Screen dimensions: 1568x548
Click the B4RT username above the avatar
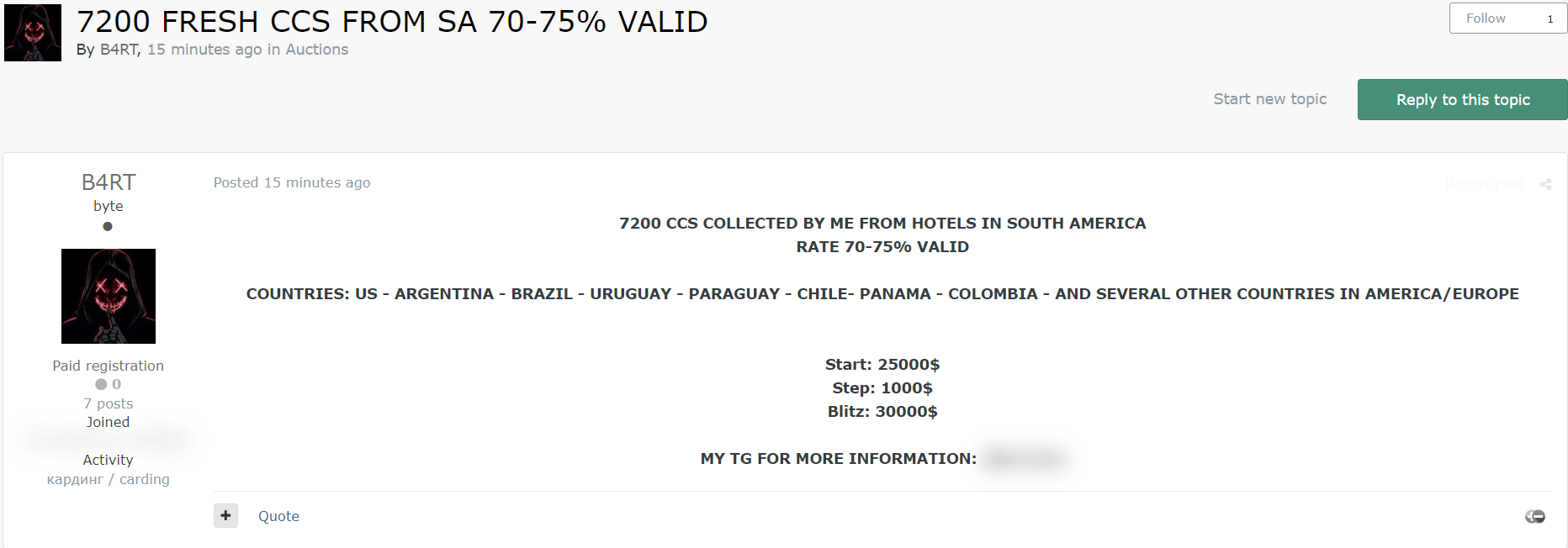click(109, 182)
